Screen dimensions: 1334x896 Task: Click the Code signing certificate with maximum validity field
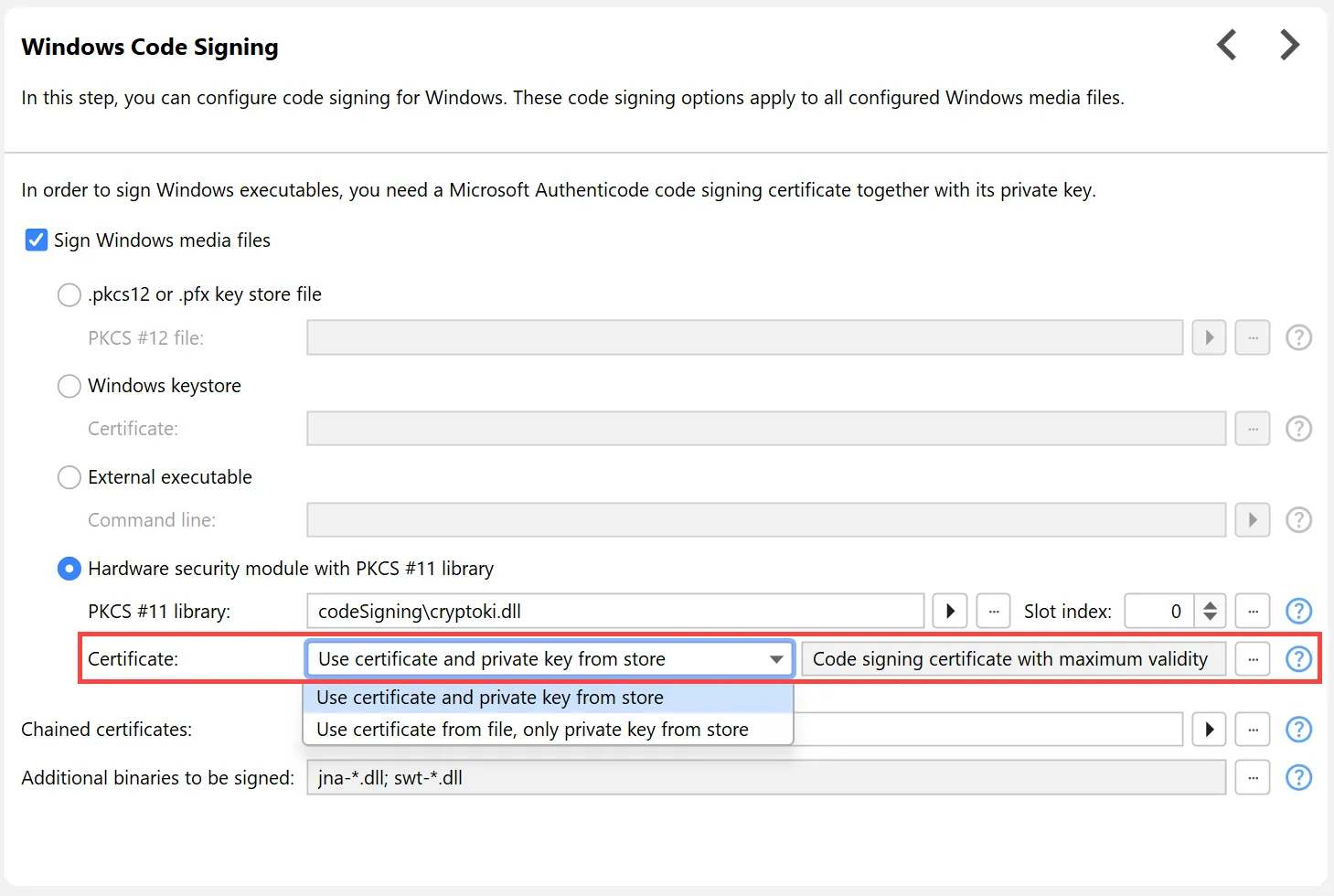pos(1012,659)
